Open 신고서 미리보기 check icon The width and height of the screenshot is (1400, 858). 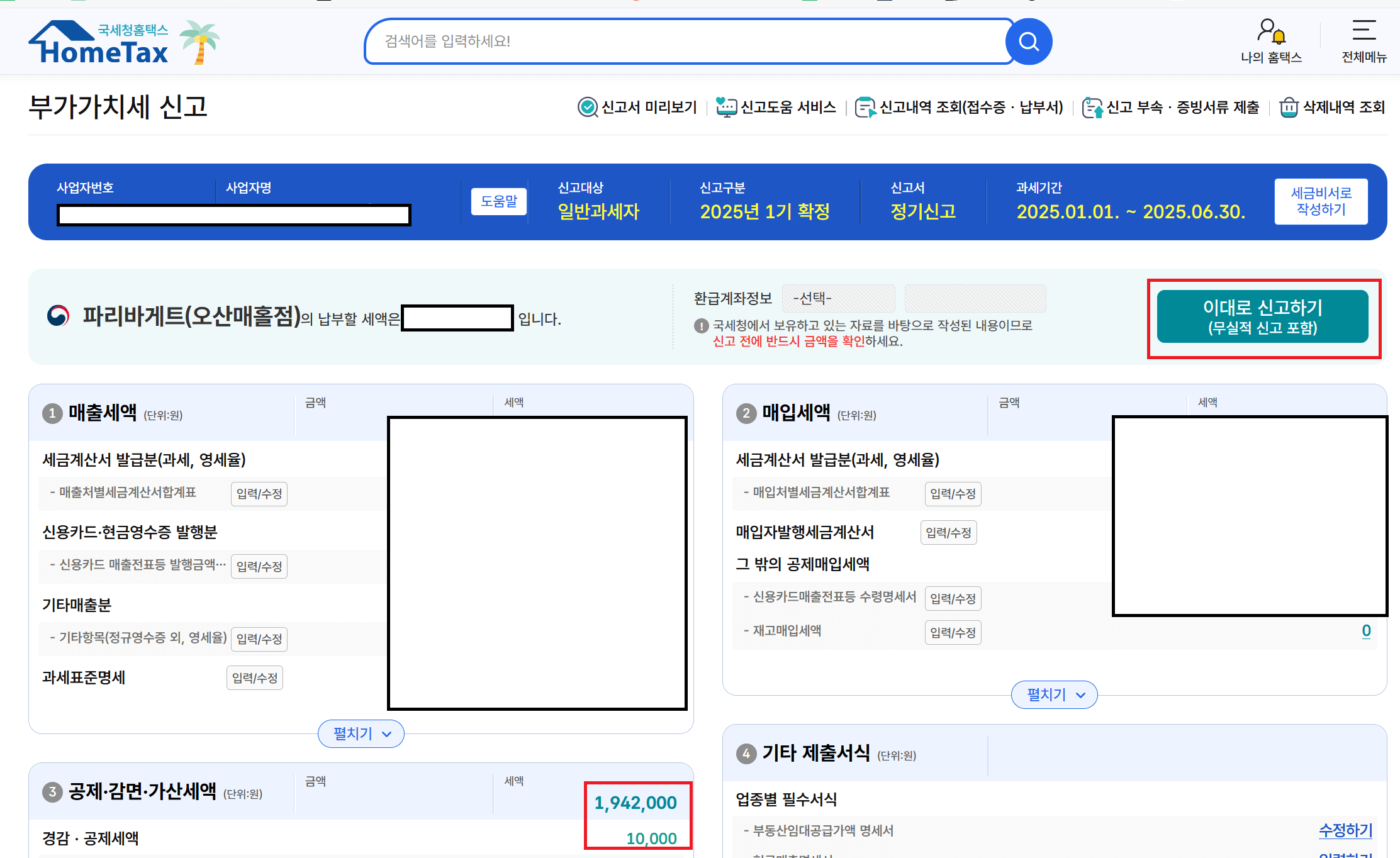click(587, 108)
